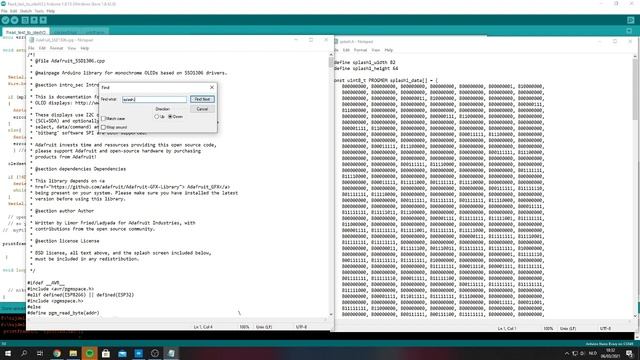The height and width of the screenshot is (360, 640).
Task: Click the Adafruit_SSD1306.cpp Notepad title icon
Action: pos(31,40)
